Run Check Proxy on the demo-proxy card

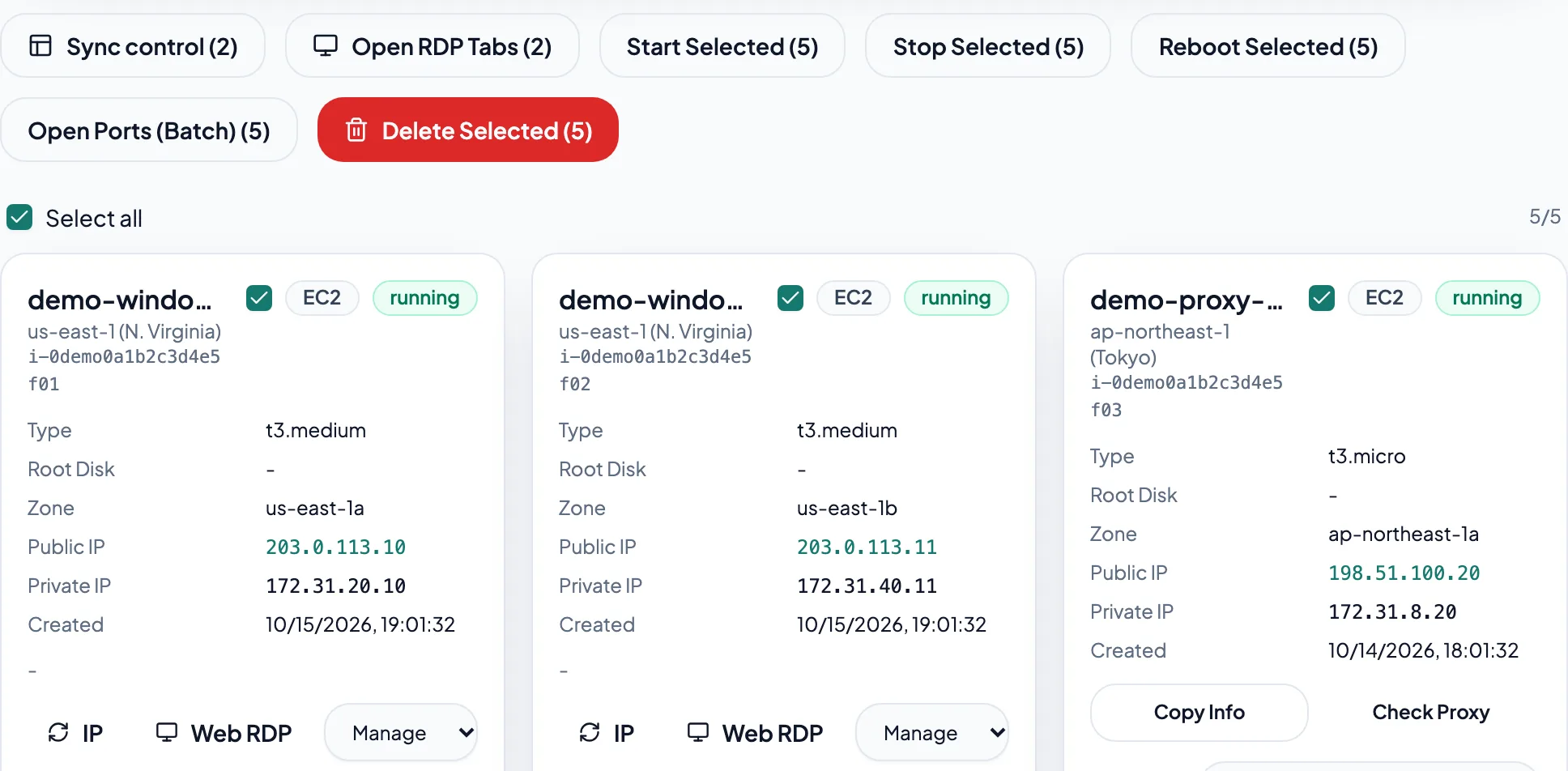(x=1431, y=712)
